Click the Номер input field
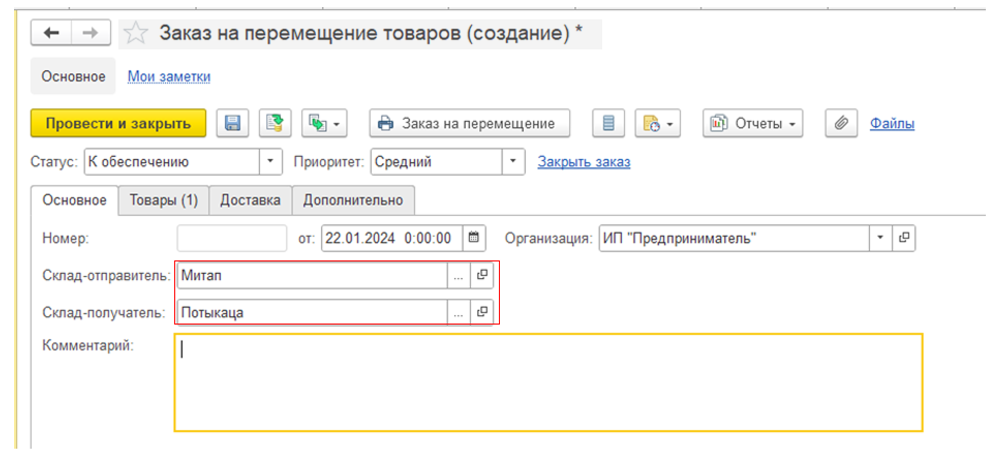This screenshot has width=1005, height=456. point(232,238)
